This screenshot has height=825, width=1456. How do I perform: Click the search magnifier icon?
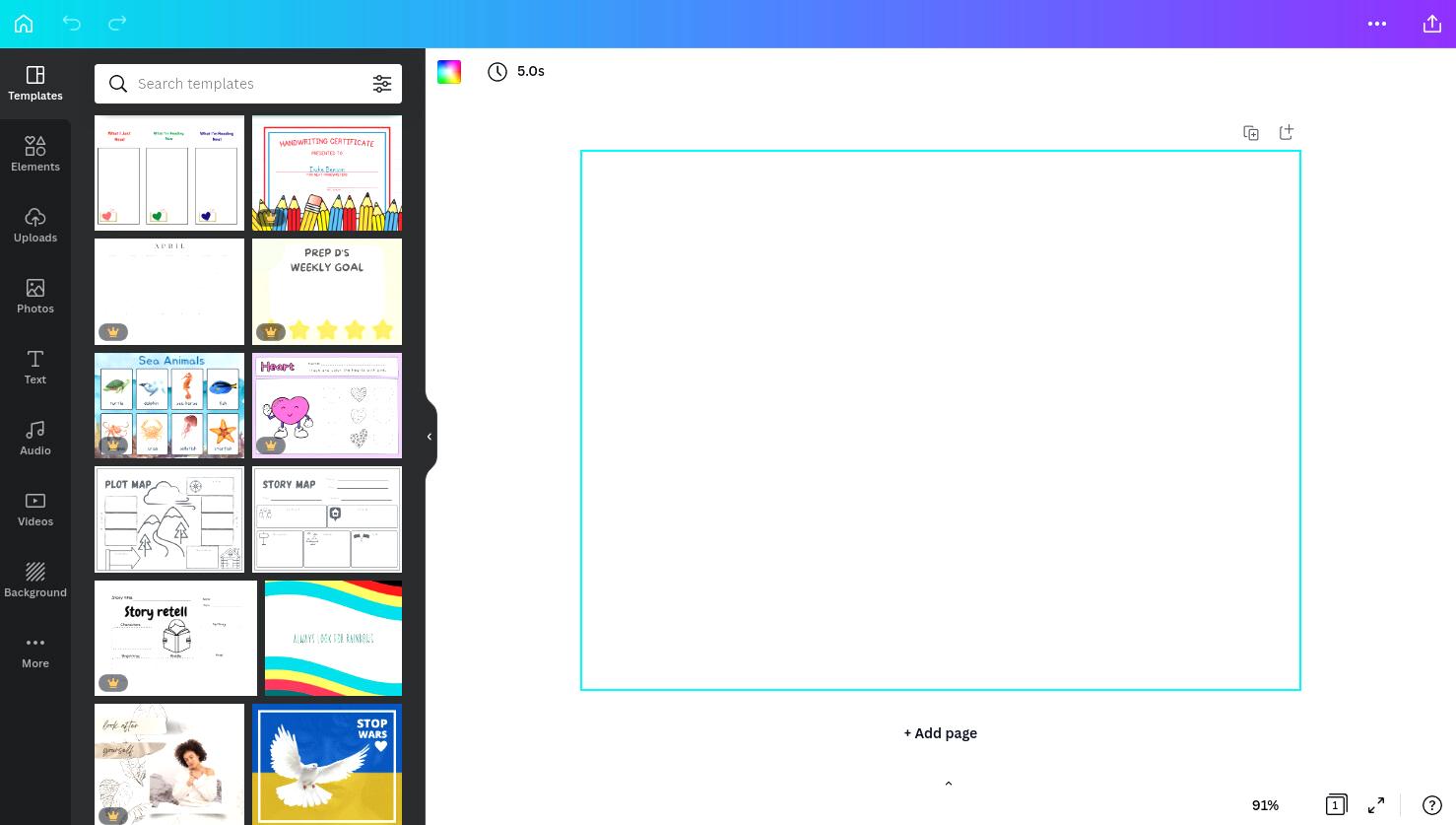118,84
